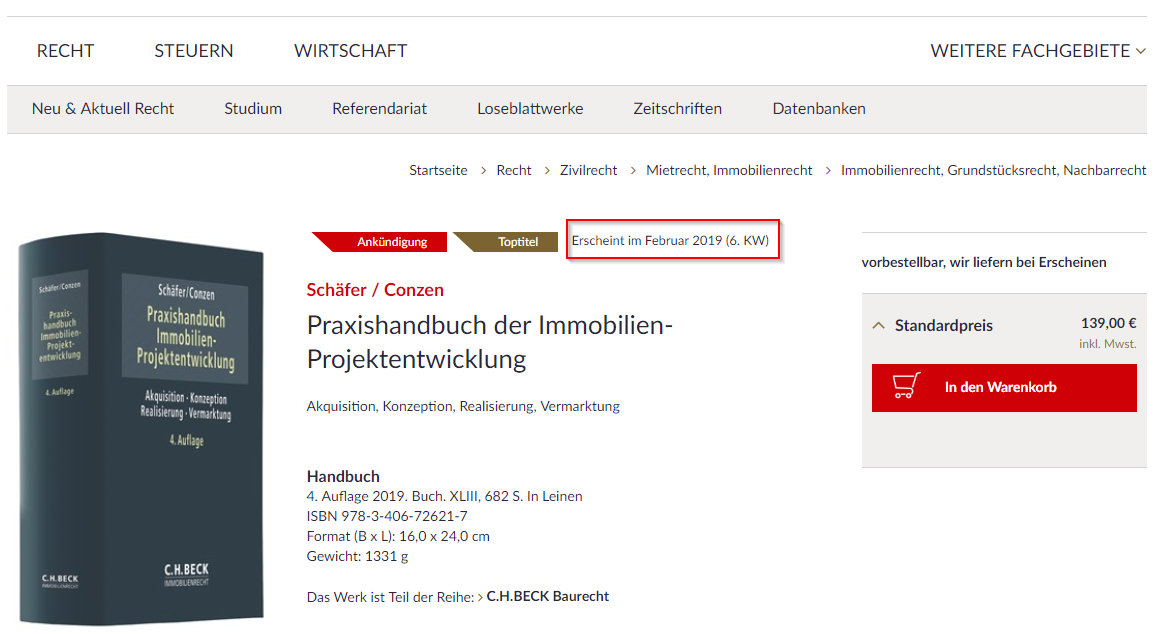Screen dimensions: 1163x634
Task: Click the Handbuch heading
Action: [x=343, y=476]
